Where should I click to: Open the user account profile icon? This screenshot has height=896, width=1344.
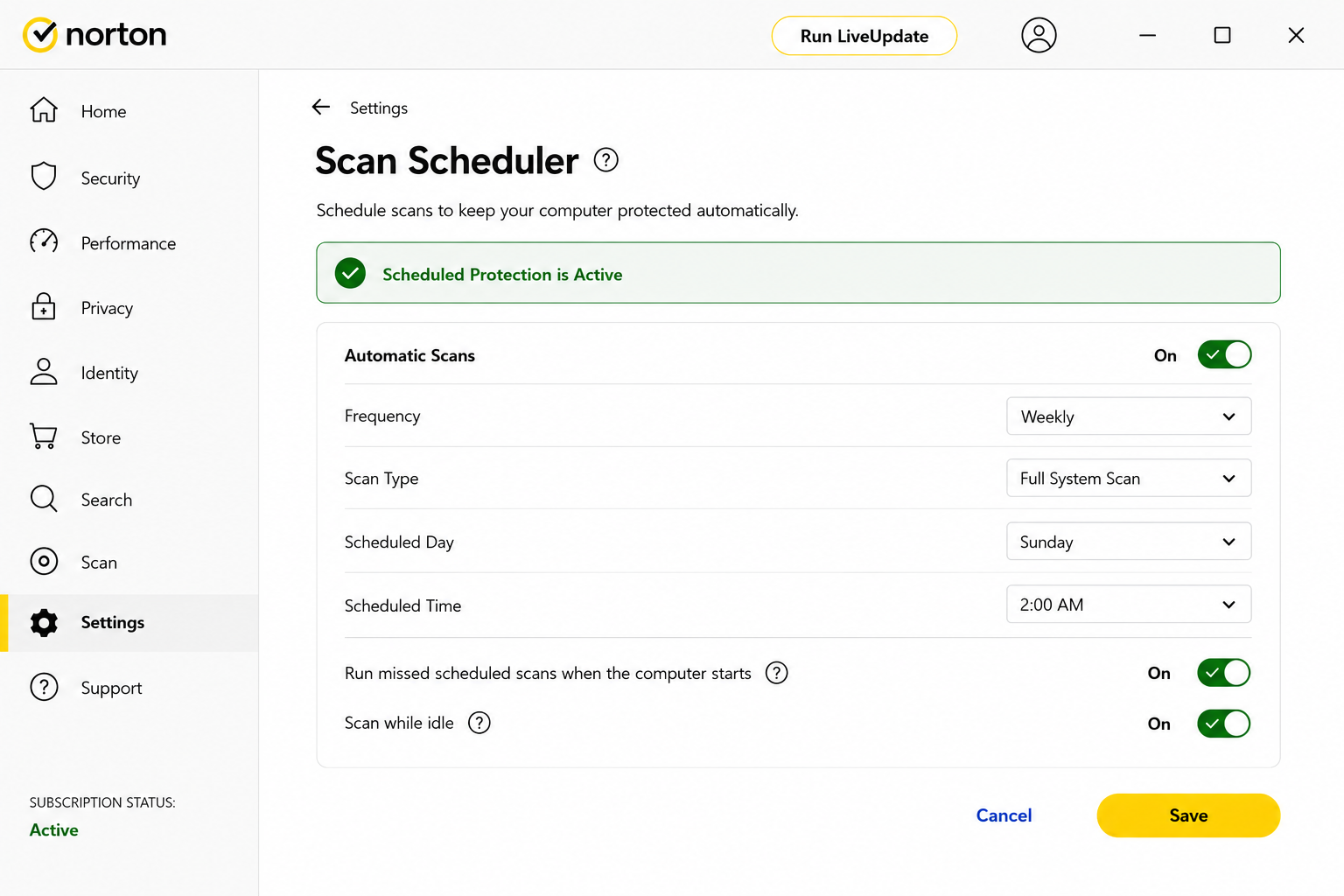click(1039, 35)
